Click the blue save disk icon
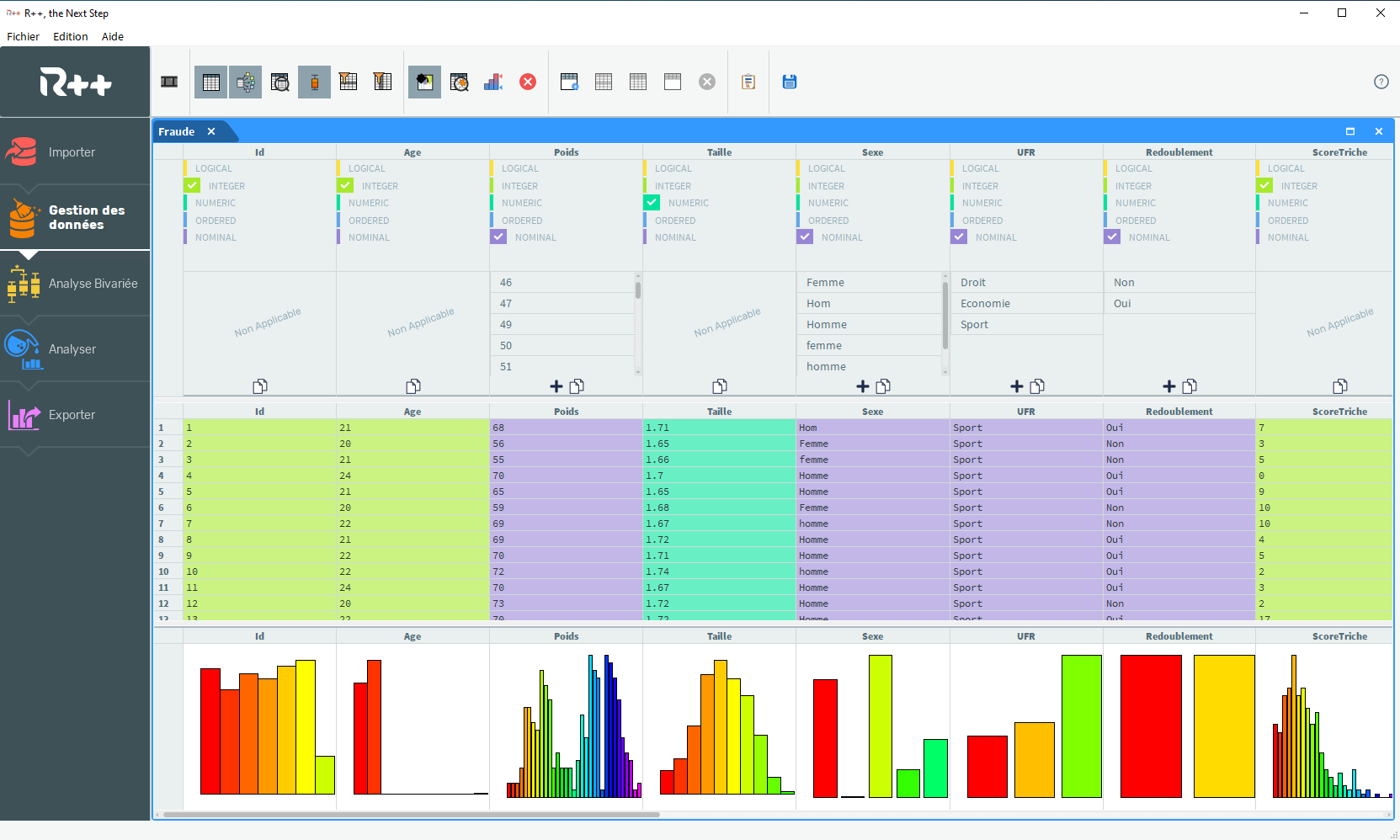Viewport: 1400px width, 840px height. point(789,82)
